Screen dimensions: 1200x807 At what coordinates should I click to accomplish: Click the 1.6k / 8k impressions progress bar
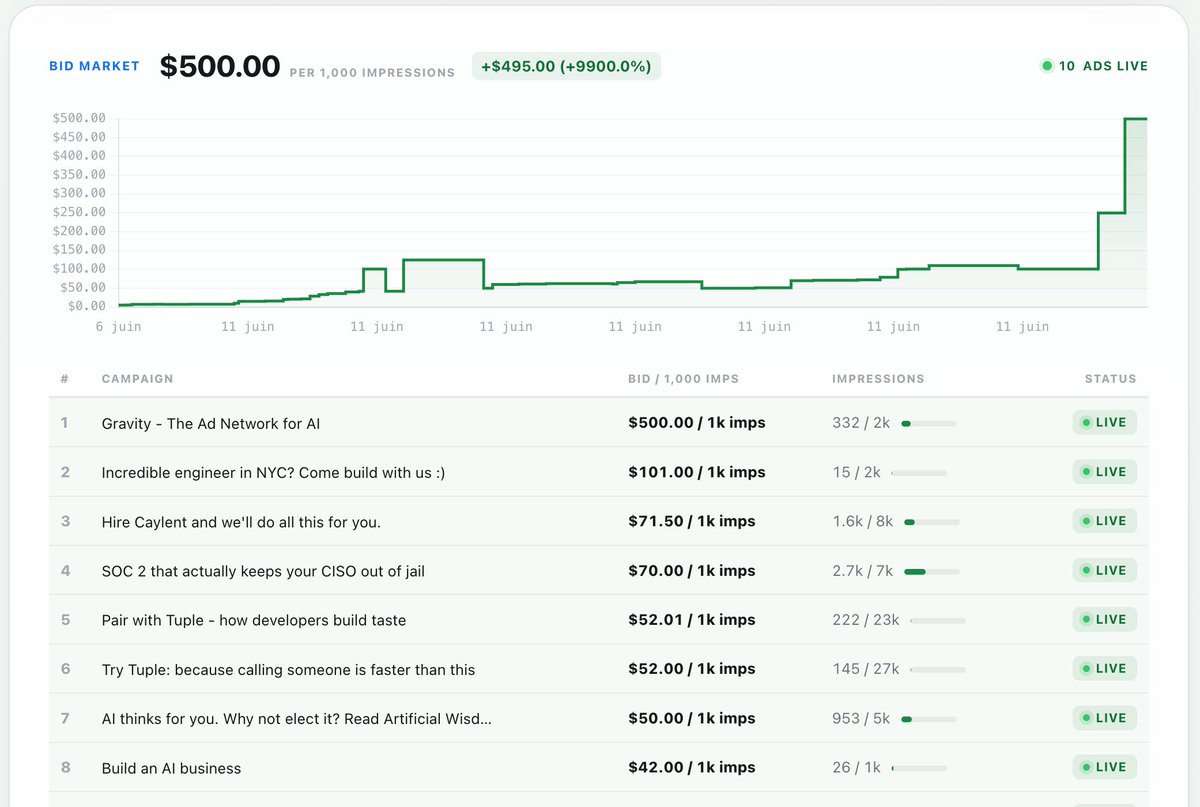[x=931, y=521]
